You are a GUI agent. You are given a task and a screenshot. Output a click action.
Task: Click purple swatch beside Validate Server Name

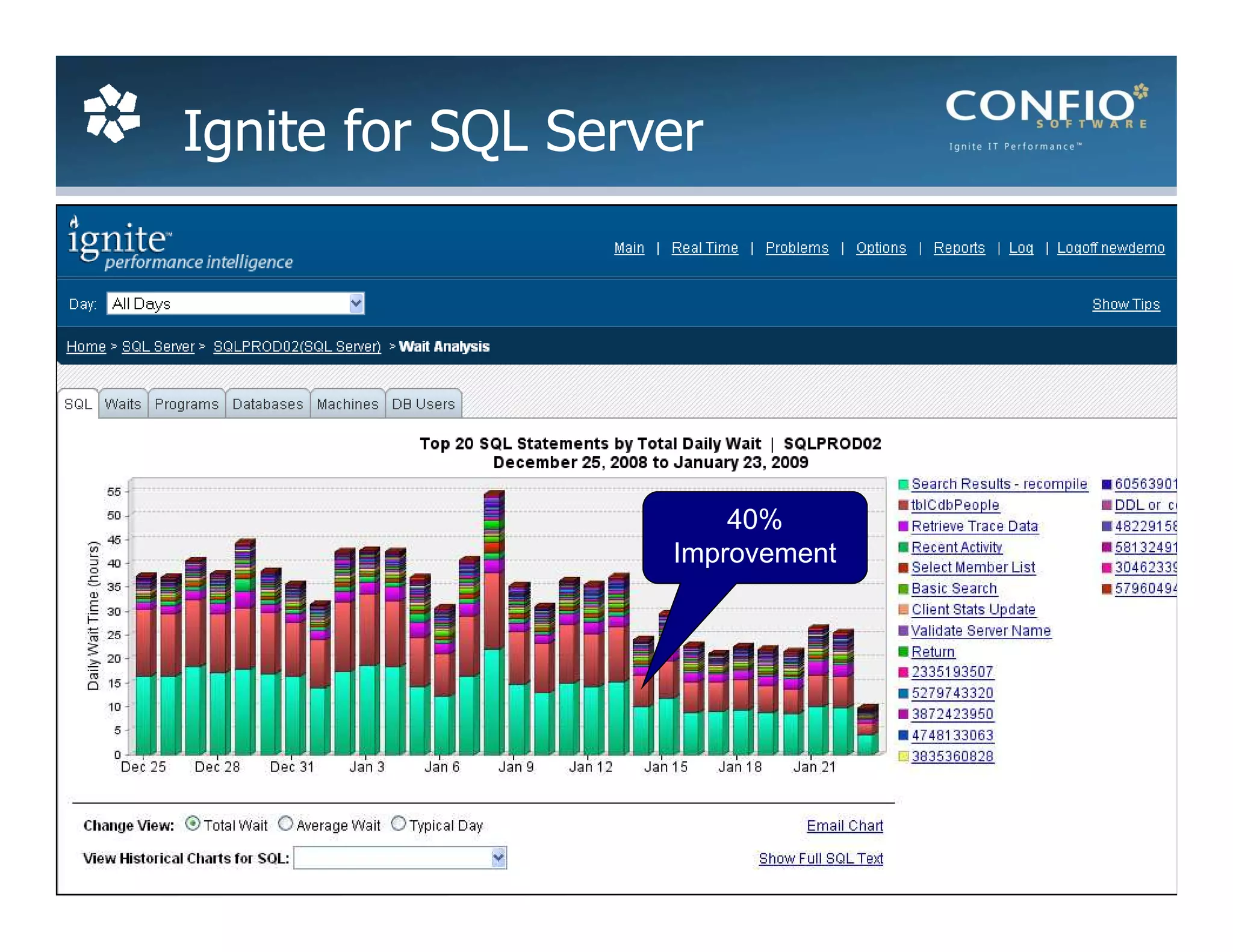pos(903,631)
